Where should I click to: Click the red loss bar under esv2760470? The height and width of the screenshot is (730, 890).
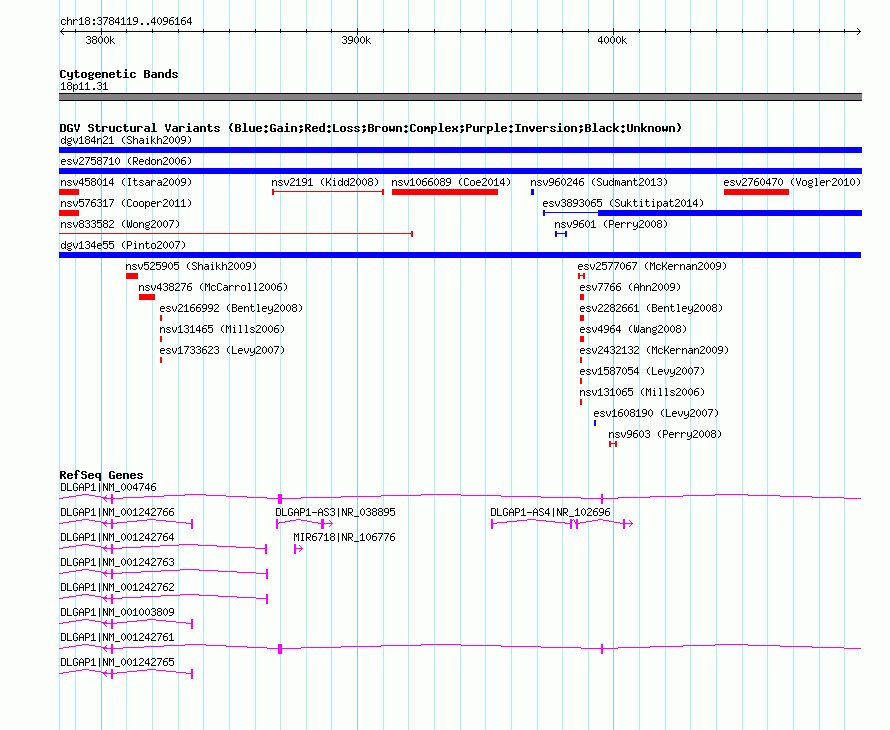pyautogui.click(x=757, y=192)
